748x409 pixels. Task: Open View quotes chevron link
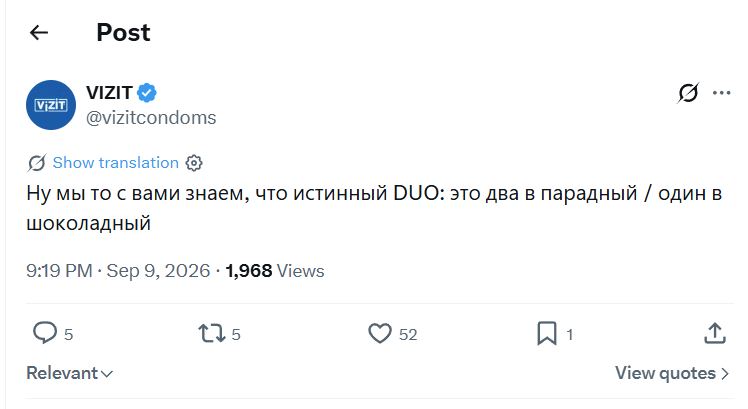pyautogui.click(x=672, y=373)
